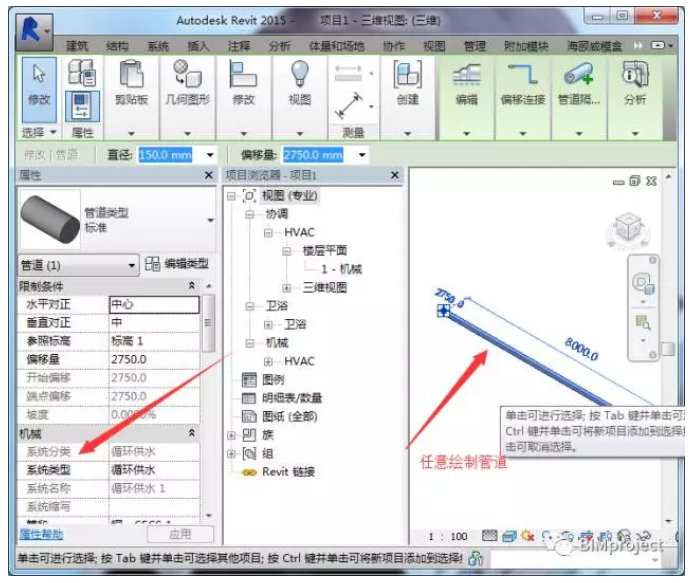Image resolution: width=695 pixels, height=583 pixels.
Task: Open the detail level view control
Action: (x=489, y=536)
